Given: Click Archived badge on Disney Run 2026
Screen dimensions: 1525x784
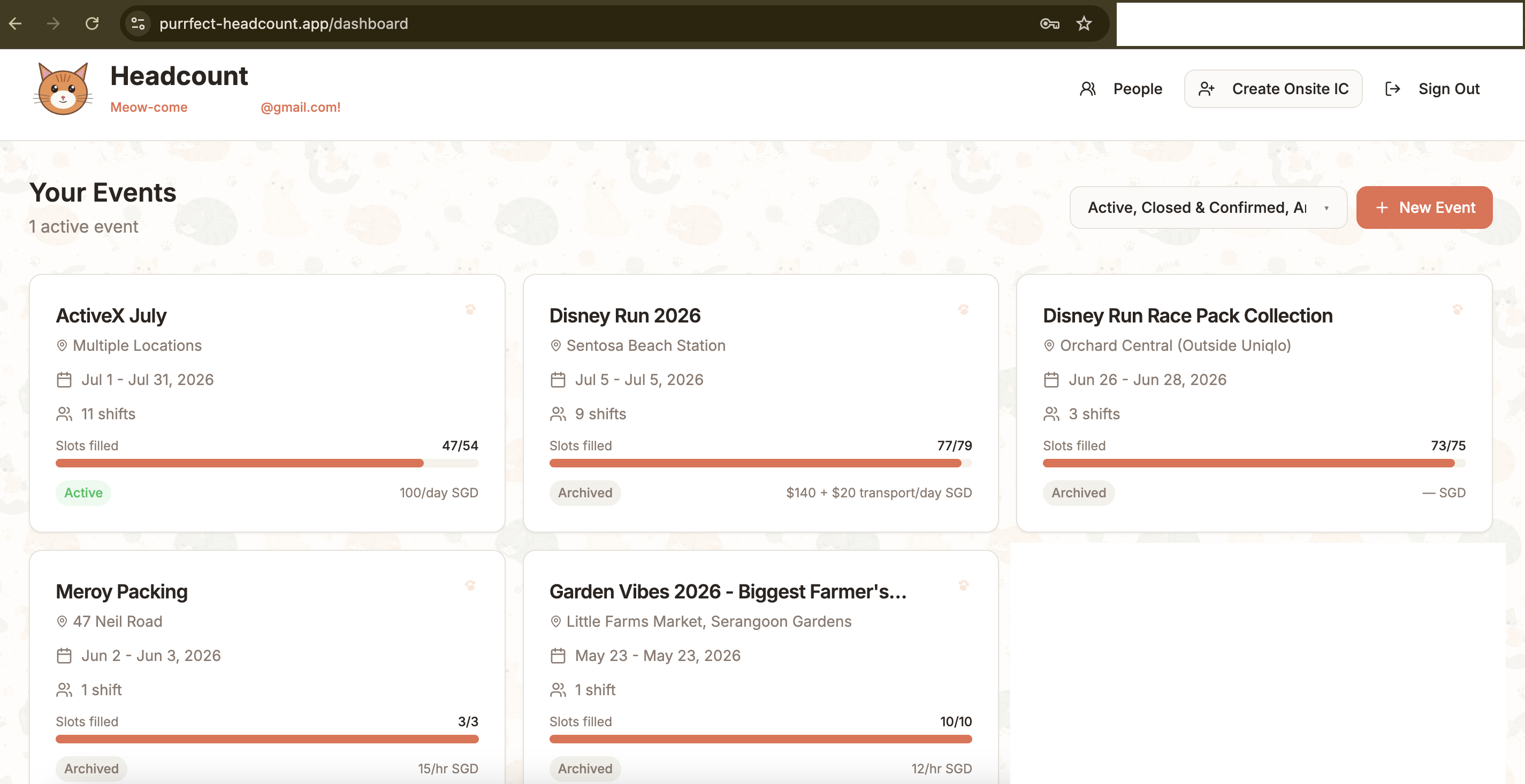Looking at the screenshot, I should pyautogui.click(x=585, y=493).
